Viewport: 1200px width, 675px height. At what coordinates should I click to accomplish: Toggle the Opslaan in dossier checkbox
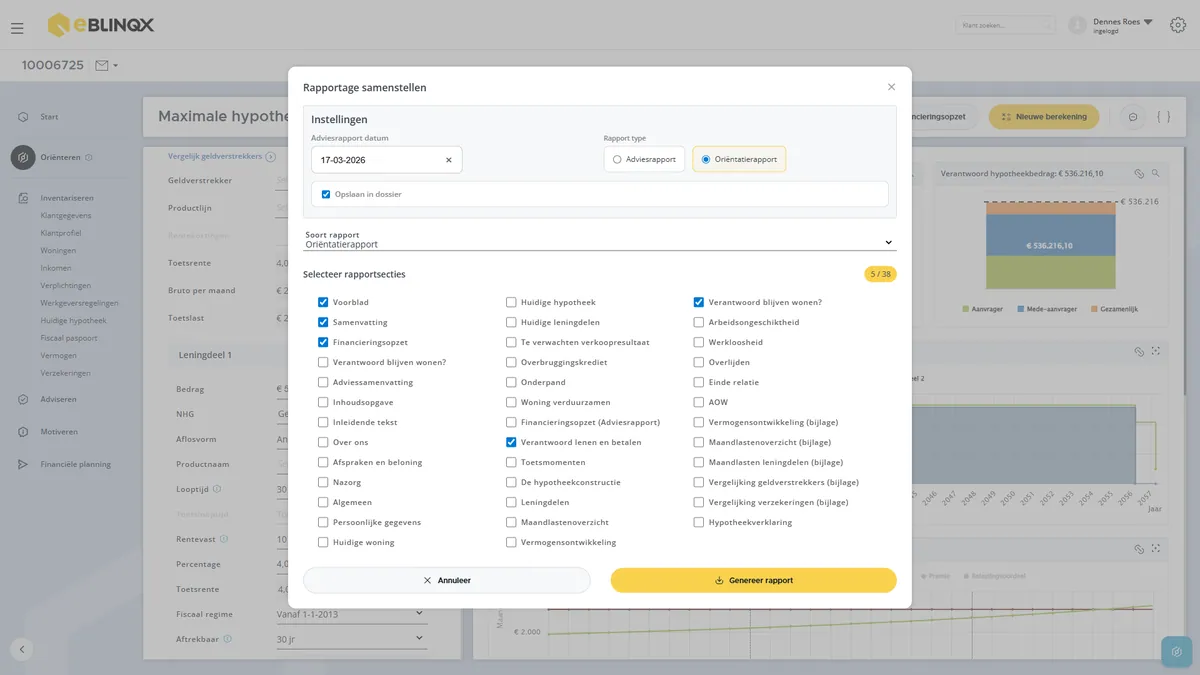(x=326, y=194)
